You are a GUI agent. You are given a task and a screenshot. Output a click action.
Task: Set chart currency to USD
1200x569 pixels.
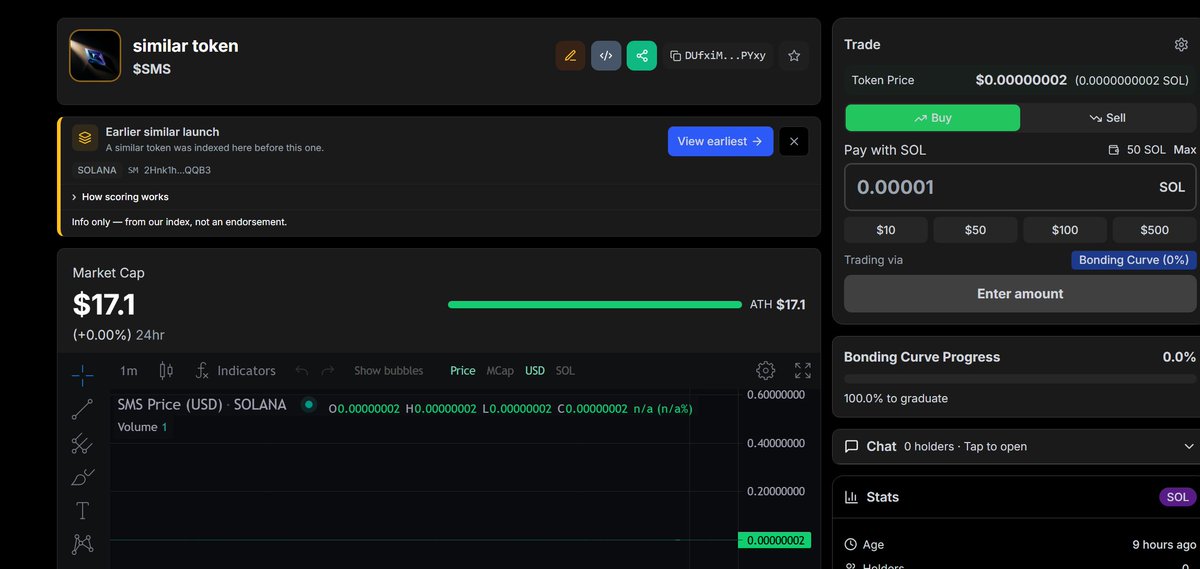pos(535,371)
